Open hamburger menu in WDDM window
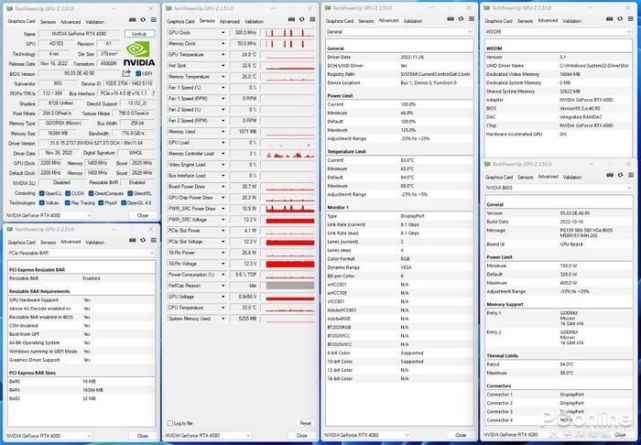 630,19
